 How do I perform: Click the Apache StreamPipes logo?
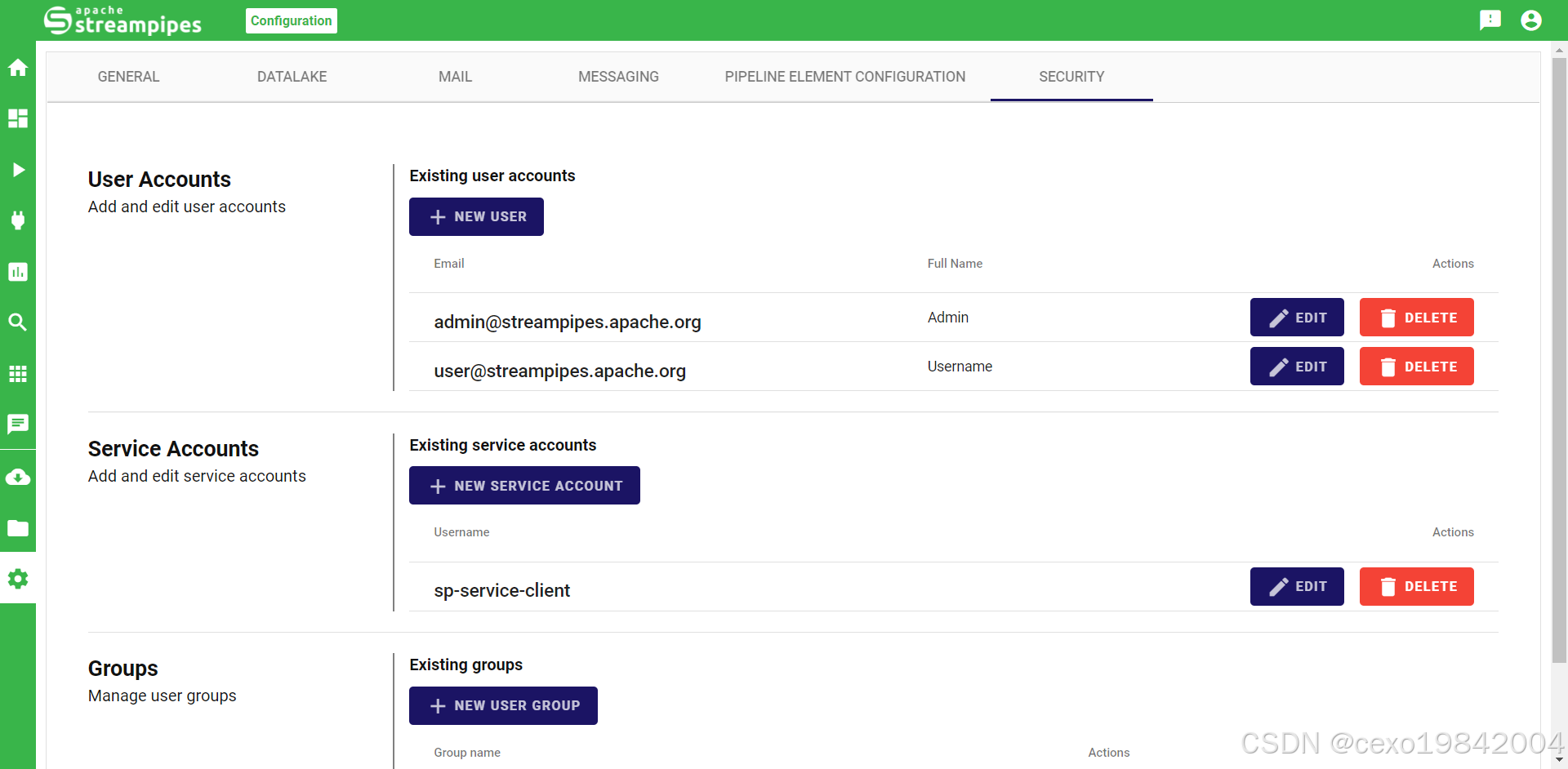pos(122,20)
